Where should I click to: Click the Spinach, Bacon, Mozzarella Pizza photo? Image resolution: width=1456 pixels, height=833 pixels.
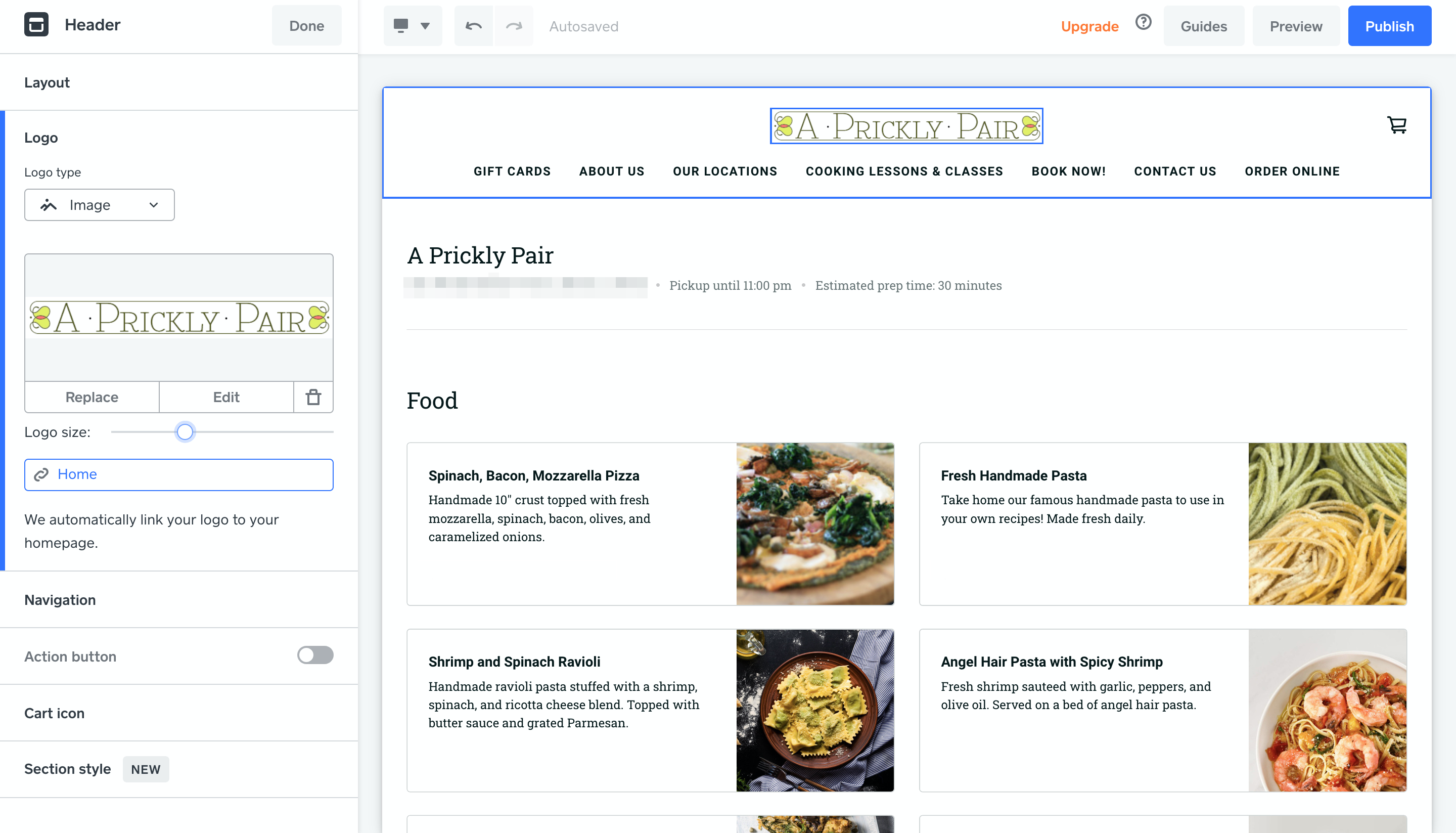[x=815, y=523]
